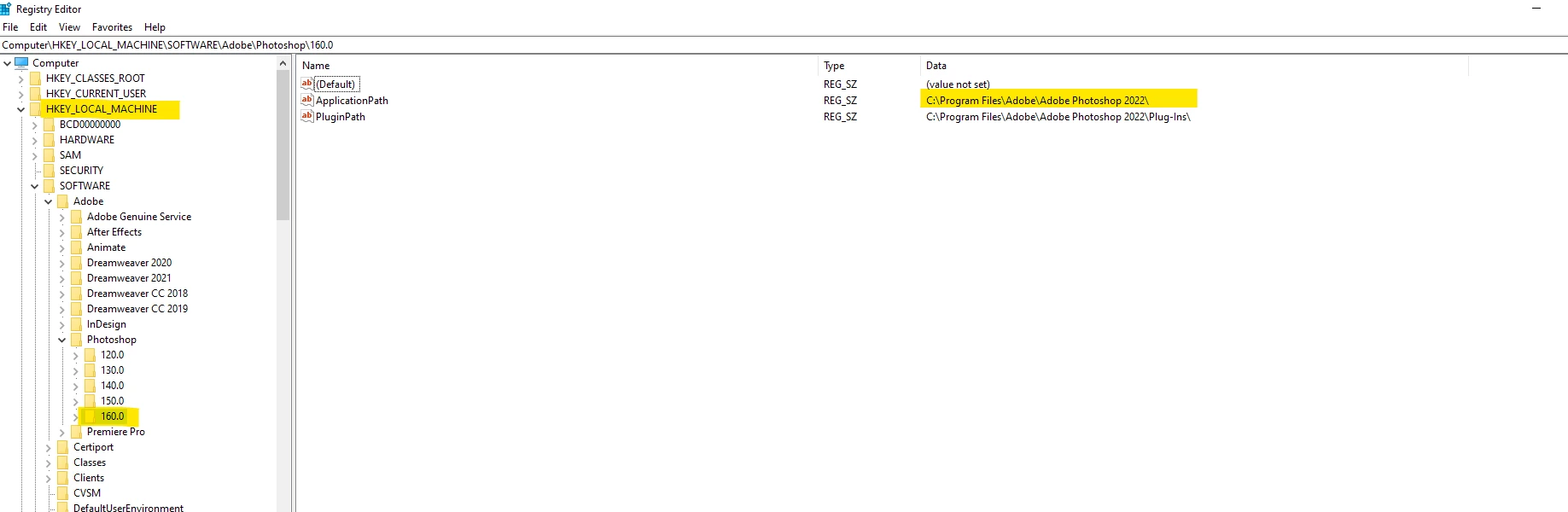The width and height of the screenshot is (1568, 512).
Task: Select the ApplicationPath value name
Action: point(352,101)
